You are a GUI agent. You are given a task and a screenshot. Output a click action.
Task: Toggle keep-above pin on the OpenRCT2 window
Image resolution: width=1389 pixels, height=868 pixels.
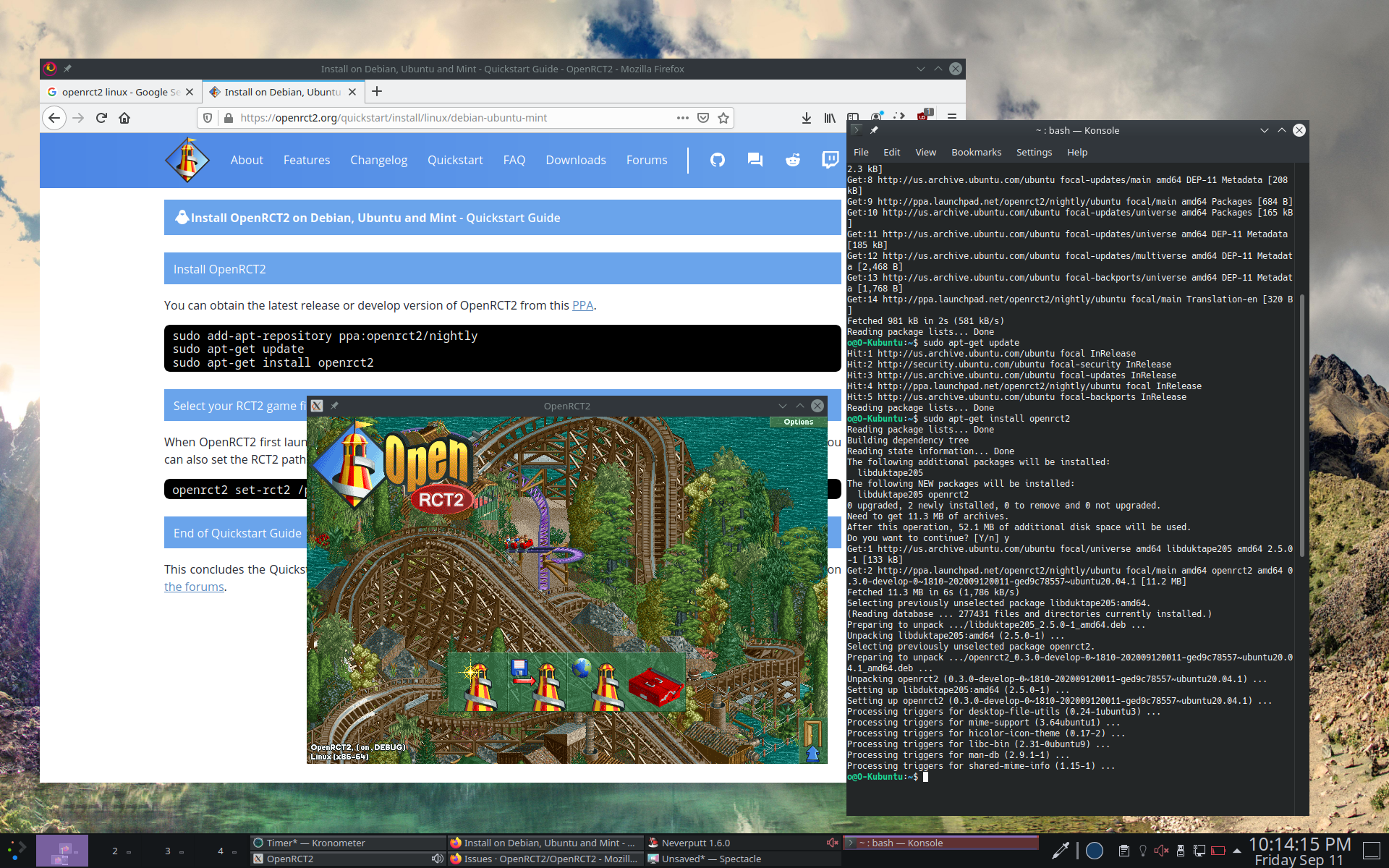pyautogui.click(x=334, y=406)
